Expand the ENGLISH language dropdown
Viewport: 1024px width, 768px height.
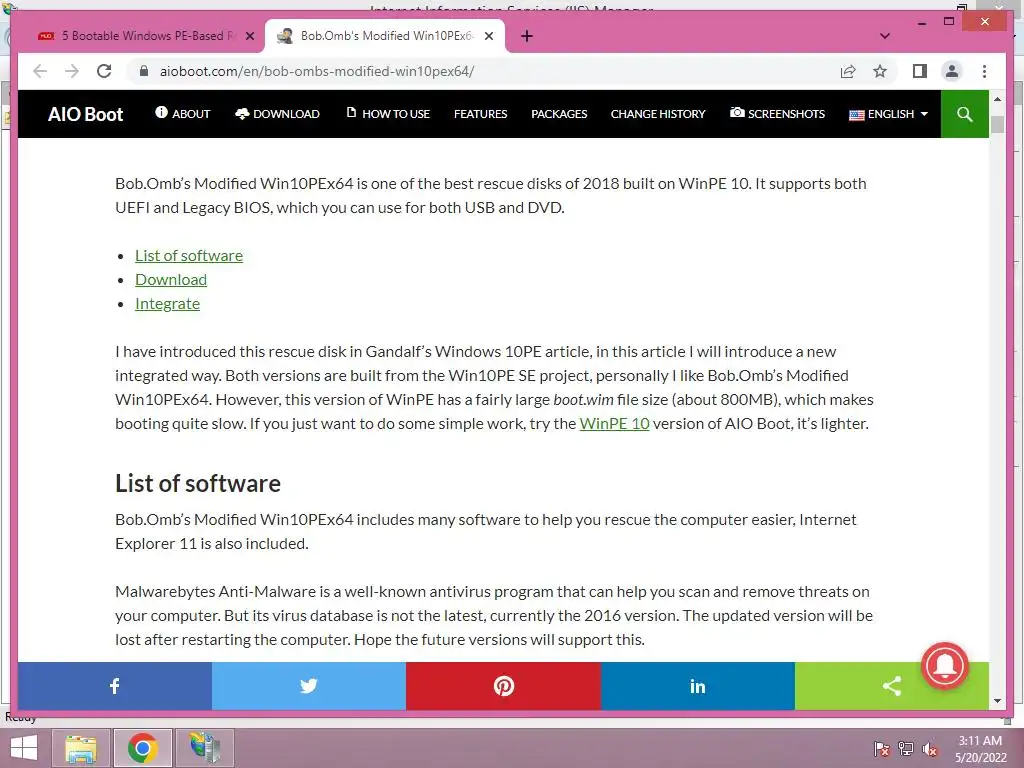click(x=888, y=114)
